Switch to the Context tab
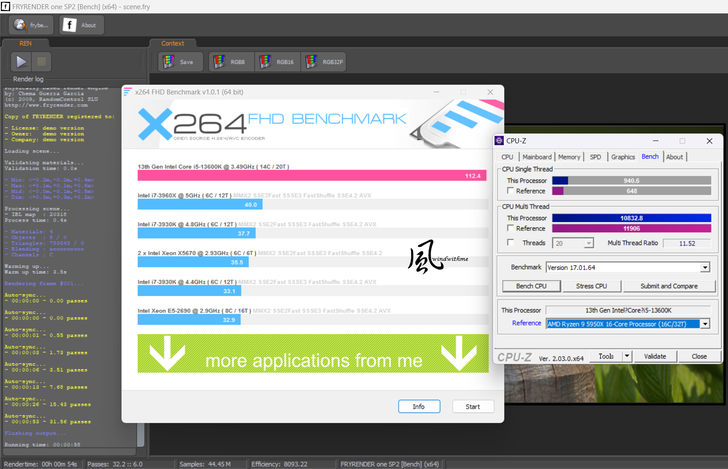Viewport: 728px width, 469px height. [173, 43]
